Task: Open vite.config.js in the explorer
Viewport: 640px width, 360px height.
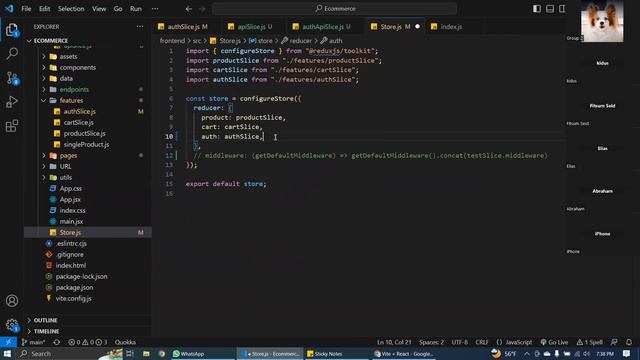Action: point(73,298)
